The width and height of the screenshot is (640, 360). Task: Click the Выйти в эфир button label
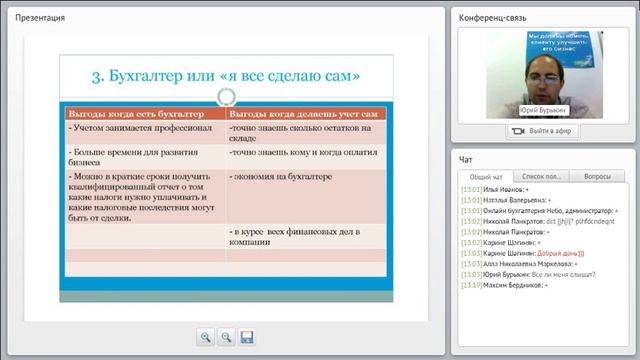click(x=550, y=131)
